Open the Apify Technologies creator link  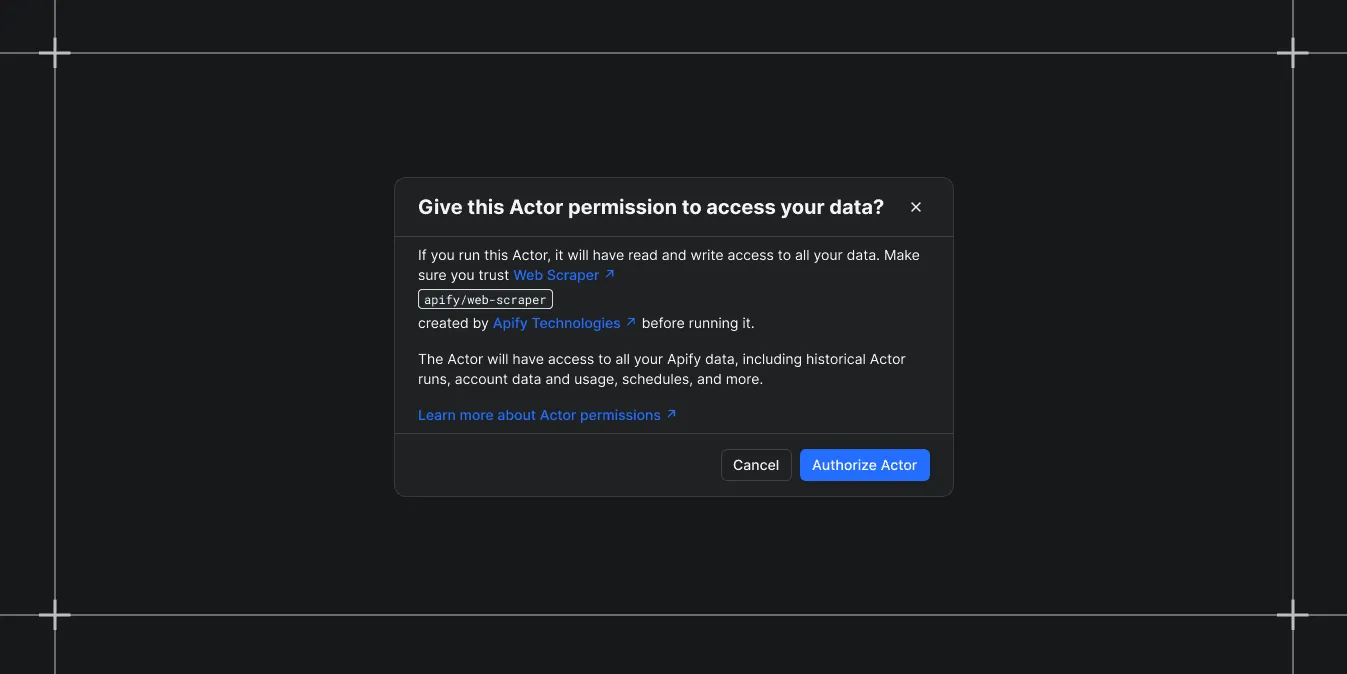(564, 323)
